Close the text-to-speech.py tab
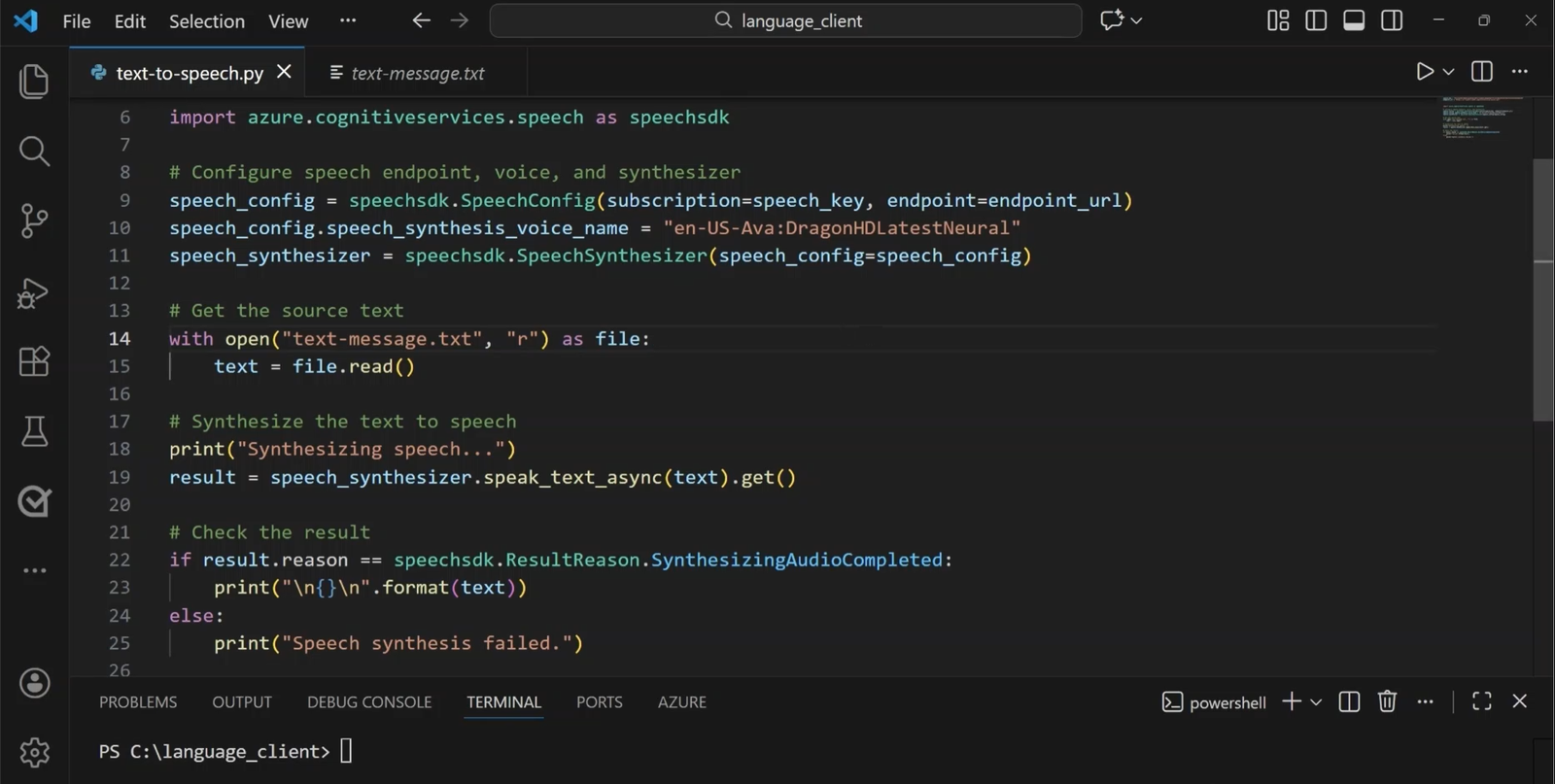Image resolution: width=1555 pixels, height=784 pixels. (x=284, y=72)
